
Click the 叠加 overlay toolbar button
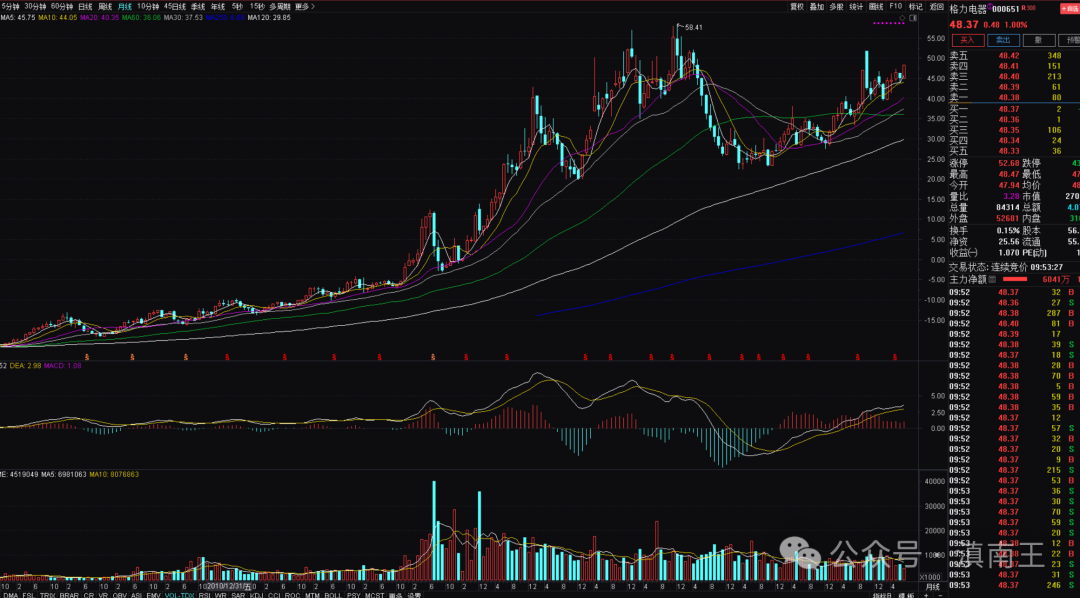click(x=817, y=6)
